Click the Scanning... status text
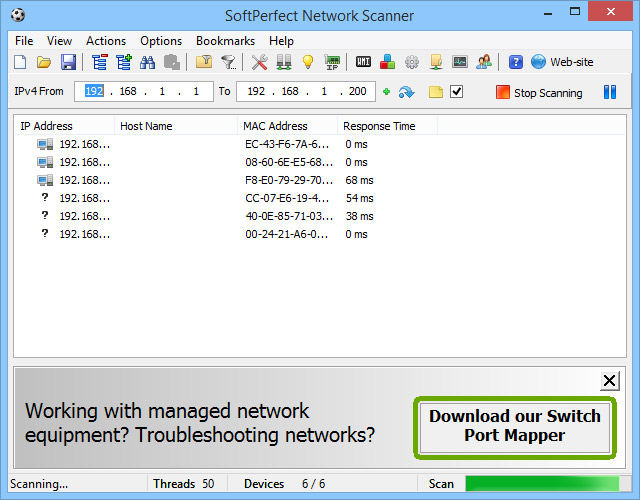 point(39,484)
